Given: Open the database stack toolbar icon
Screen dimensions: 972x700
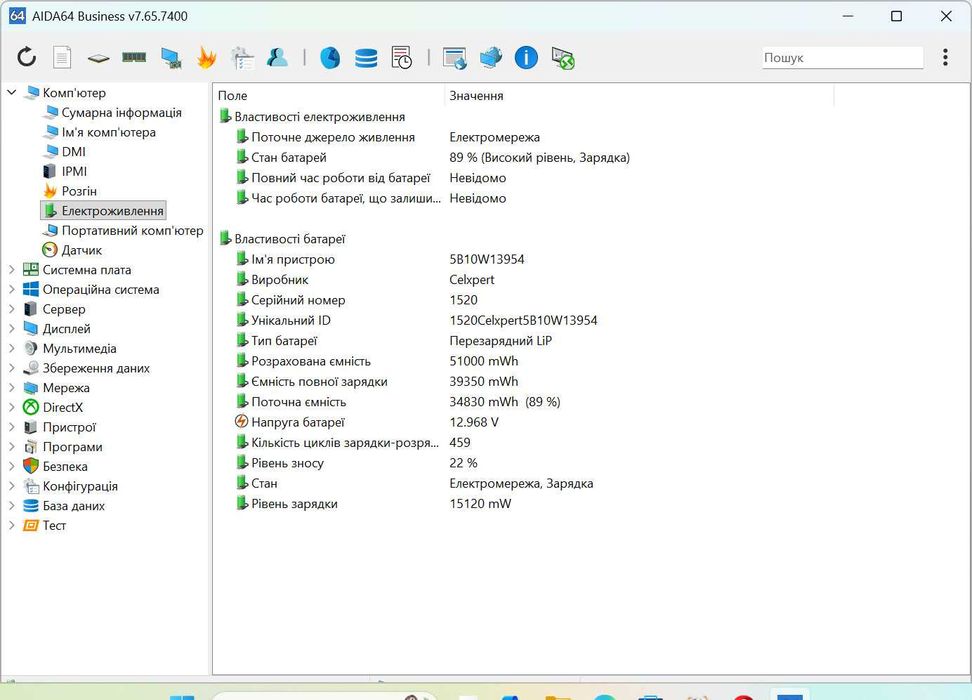Looking at the screenshot, I should point(366,58).
